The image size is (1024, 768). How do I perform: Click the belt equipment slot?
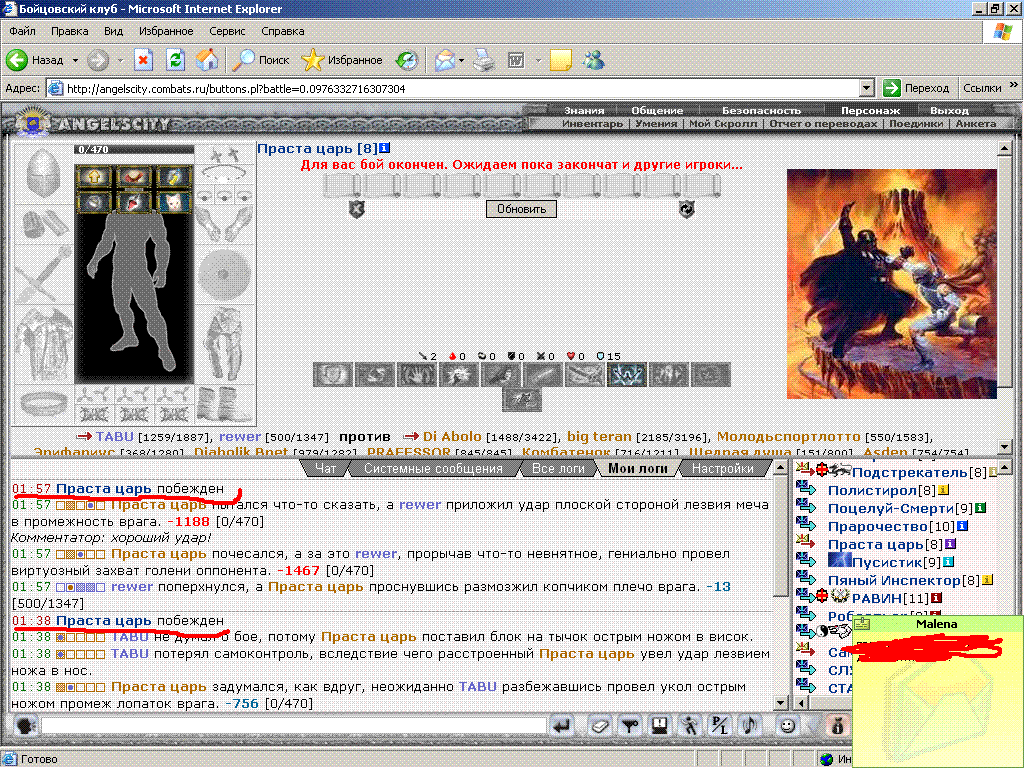click(44, 403)
